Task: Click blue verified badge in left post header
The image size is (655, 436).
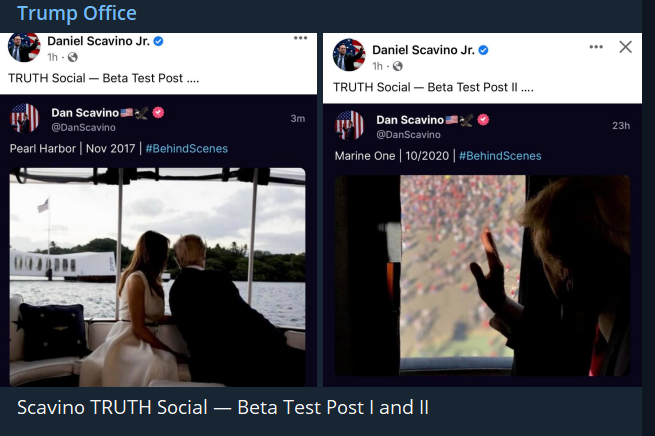Action: 158,41
